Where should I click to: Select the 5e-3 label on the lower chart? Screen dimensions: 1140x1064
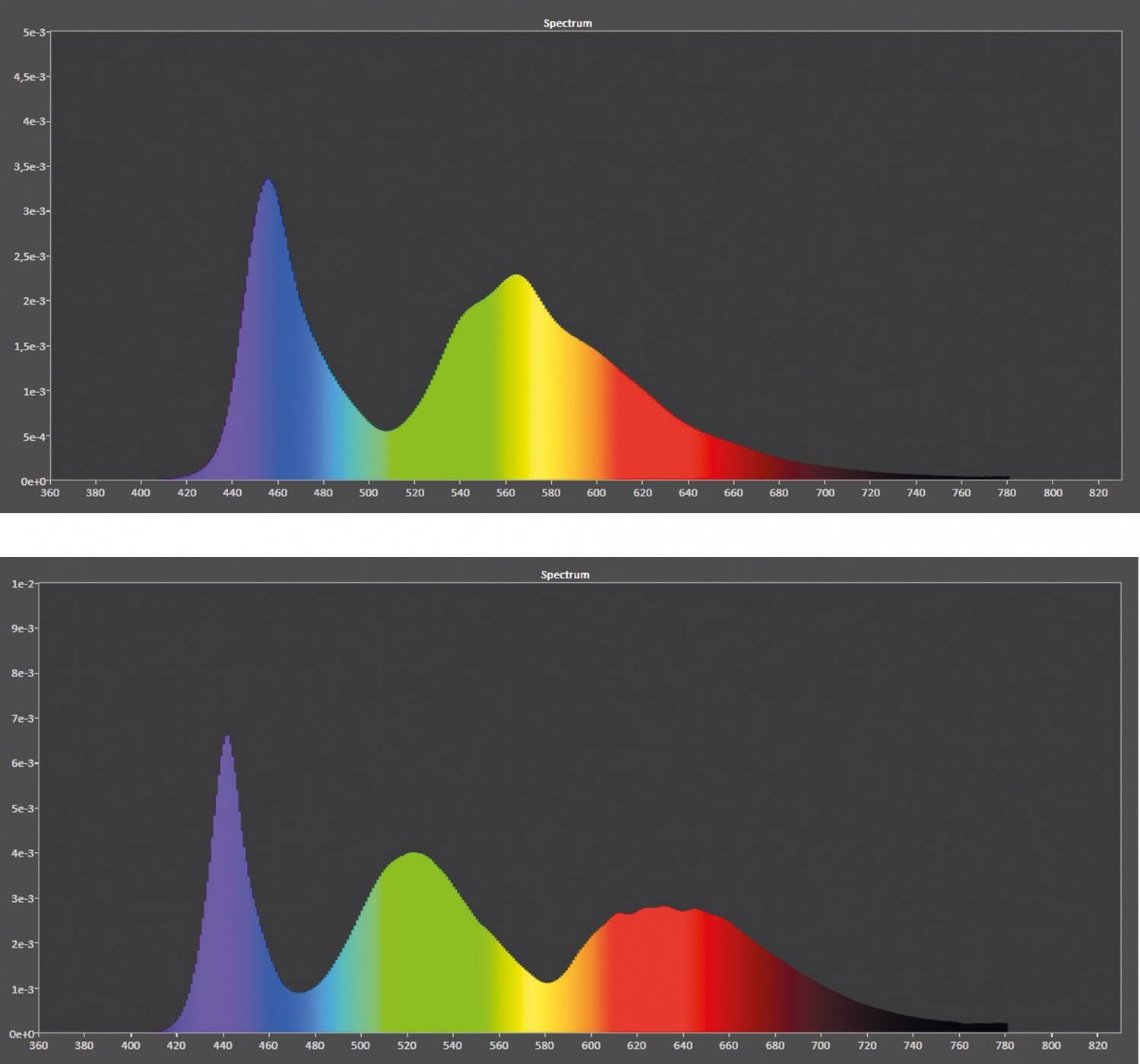click(x=23, y=808)
